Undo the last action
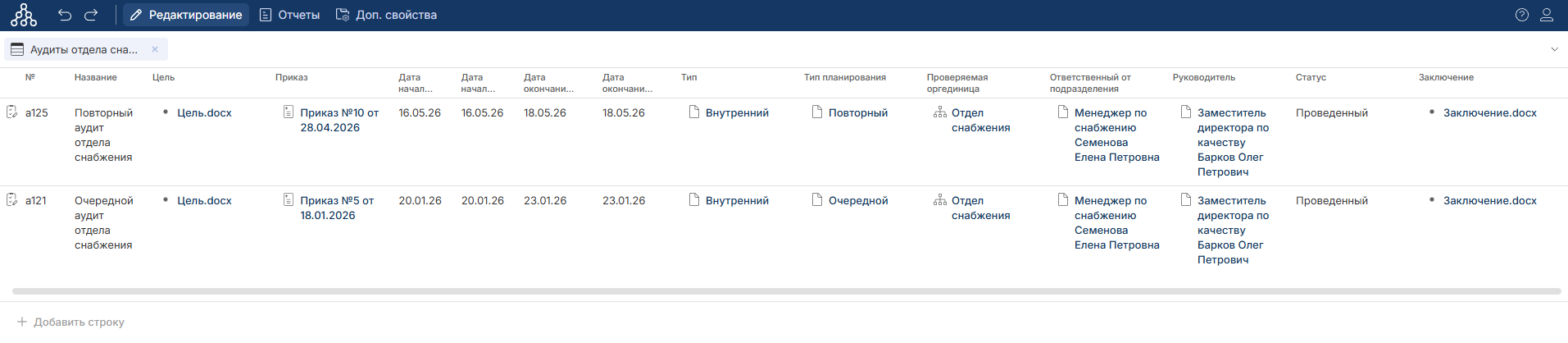 (x=65, y=15)
